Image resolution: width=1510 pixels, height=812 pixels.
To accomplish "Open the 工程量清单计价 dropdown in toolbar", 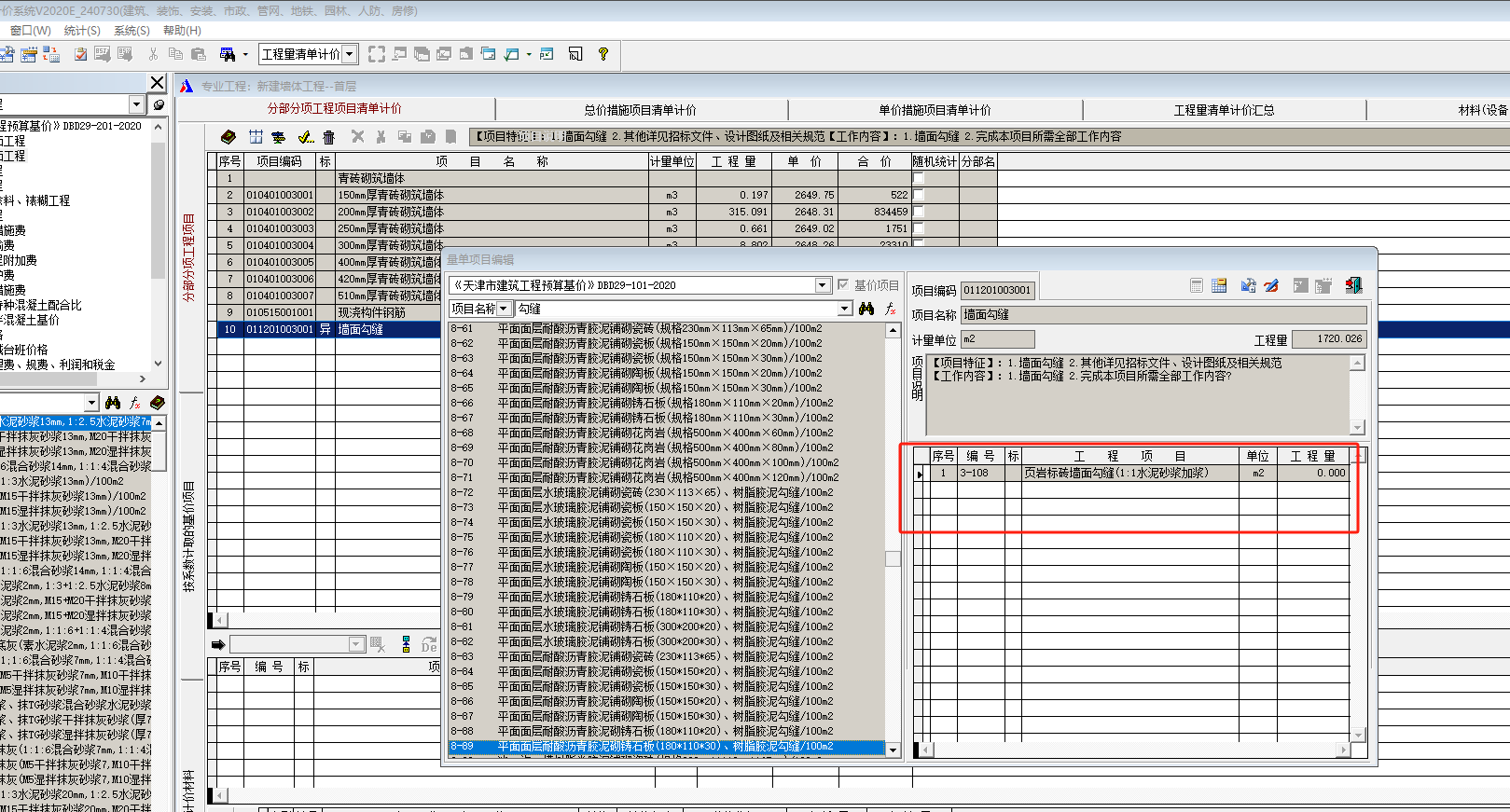I will pos(350,54).
